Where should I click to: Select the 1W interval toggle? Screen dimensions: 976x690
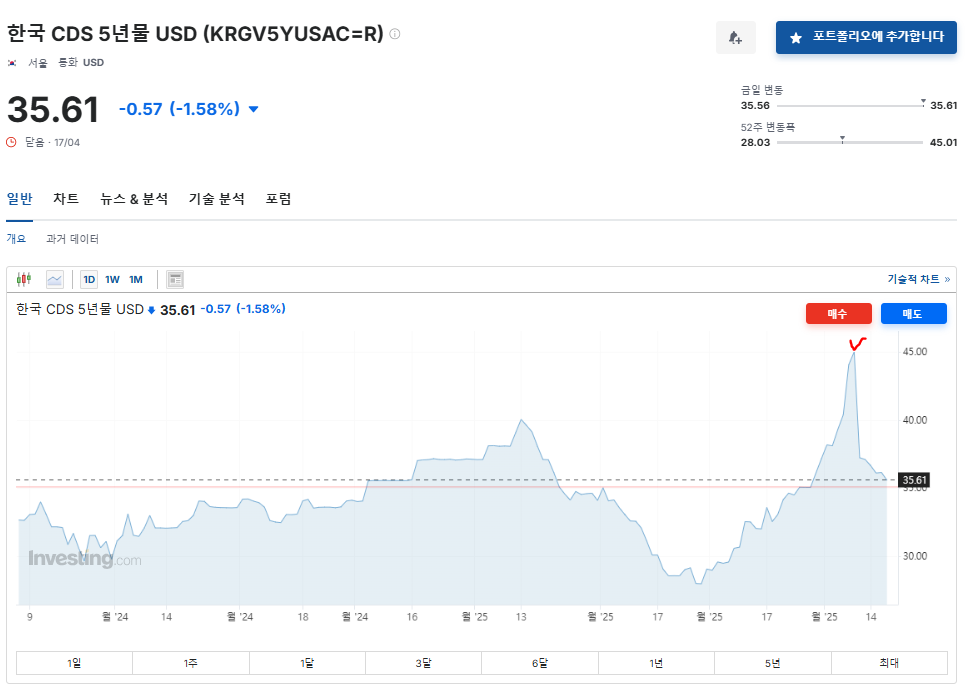coord(112,280)
